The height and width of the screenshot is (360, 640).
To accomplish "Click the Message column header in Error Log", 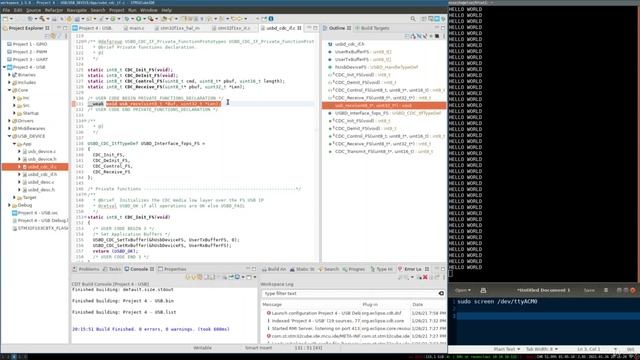I will click(x=311, y=304).
